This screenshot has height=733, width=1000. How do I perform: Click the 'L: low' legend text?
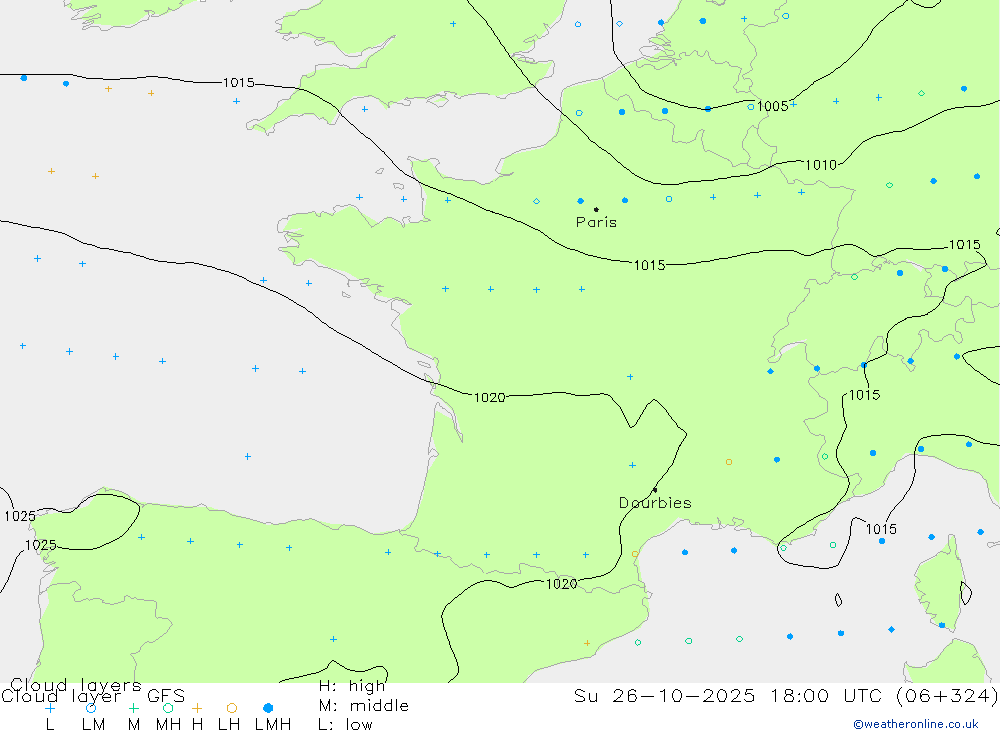[345, 725]
